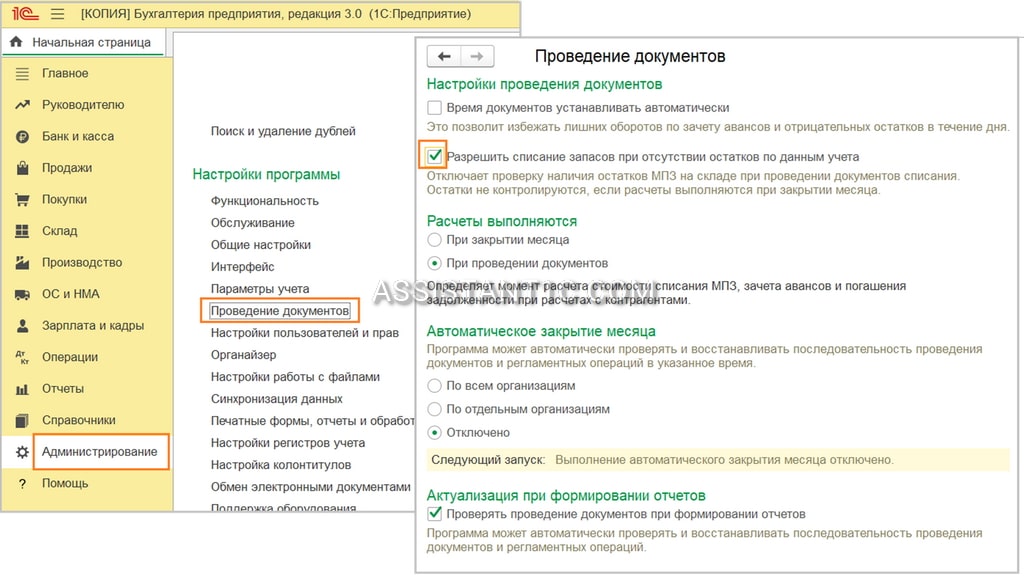This screenshot has width=1024, height=580.
Task: Open Печатные формы, отчеты и обработки link
Action: (x=312, y=421)
